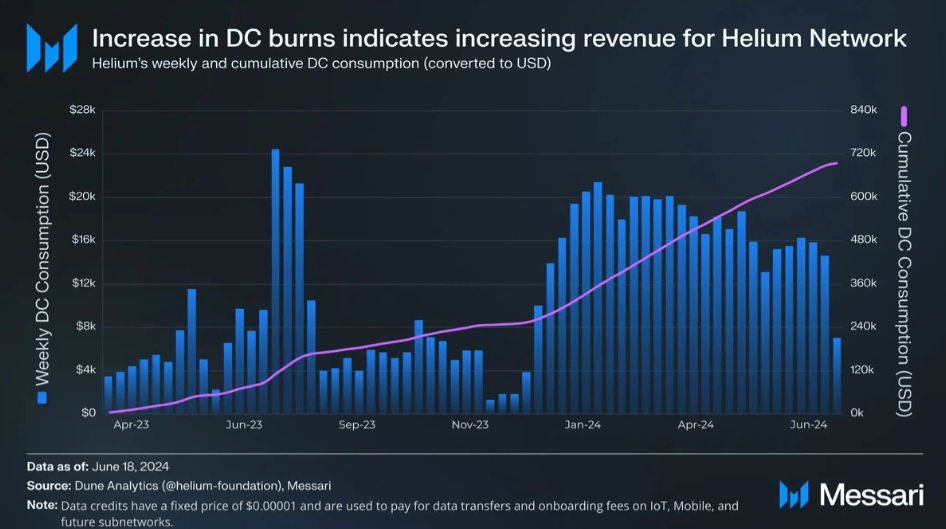Screen dimensions: 946x529
Task: Click the Apr-23 x-axis label
Action: 131,425
